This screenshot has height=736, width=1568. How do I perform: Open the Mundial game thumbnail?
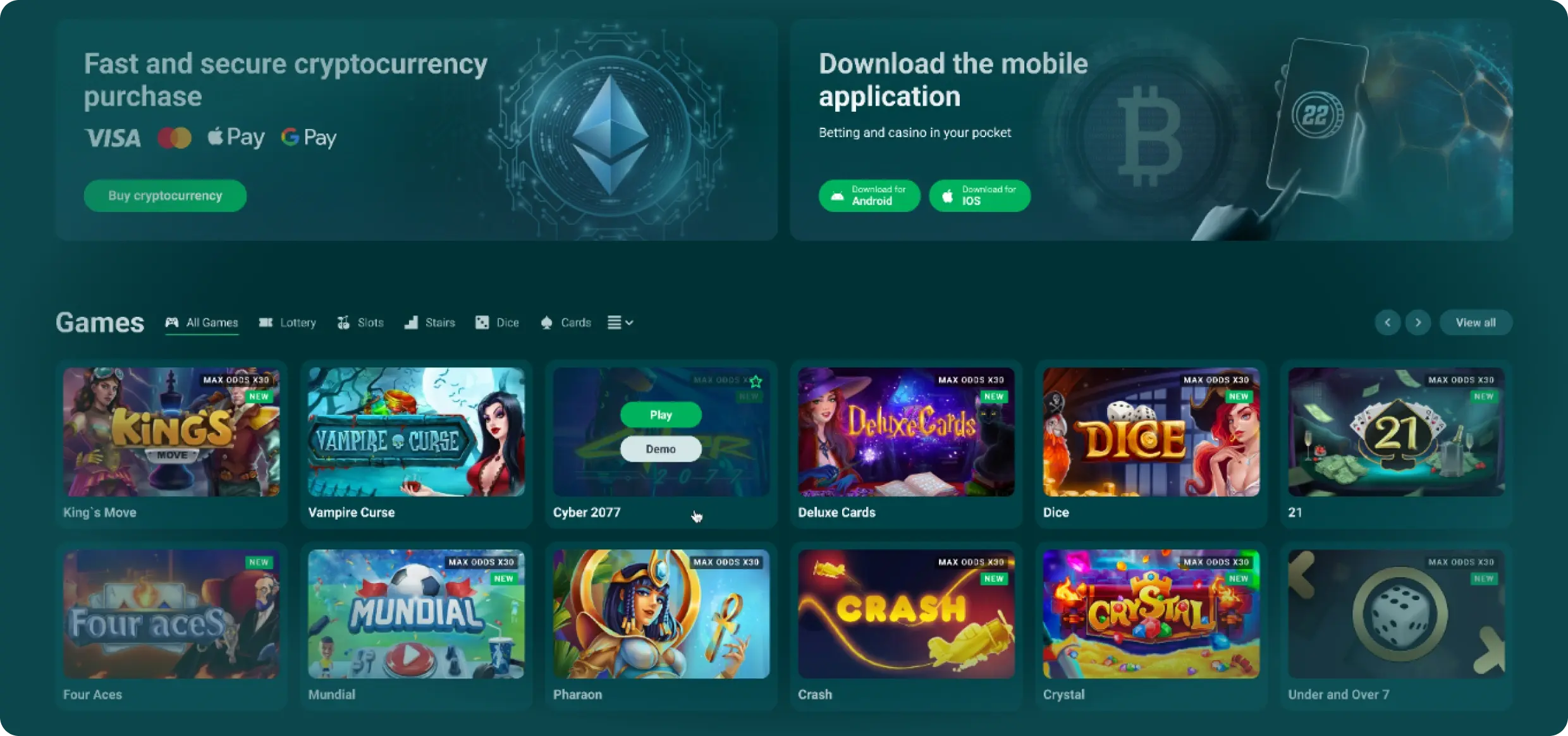(416, 614)
